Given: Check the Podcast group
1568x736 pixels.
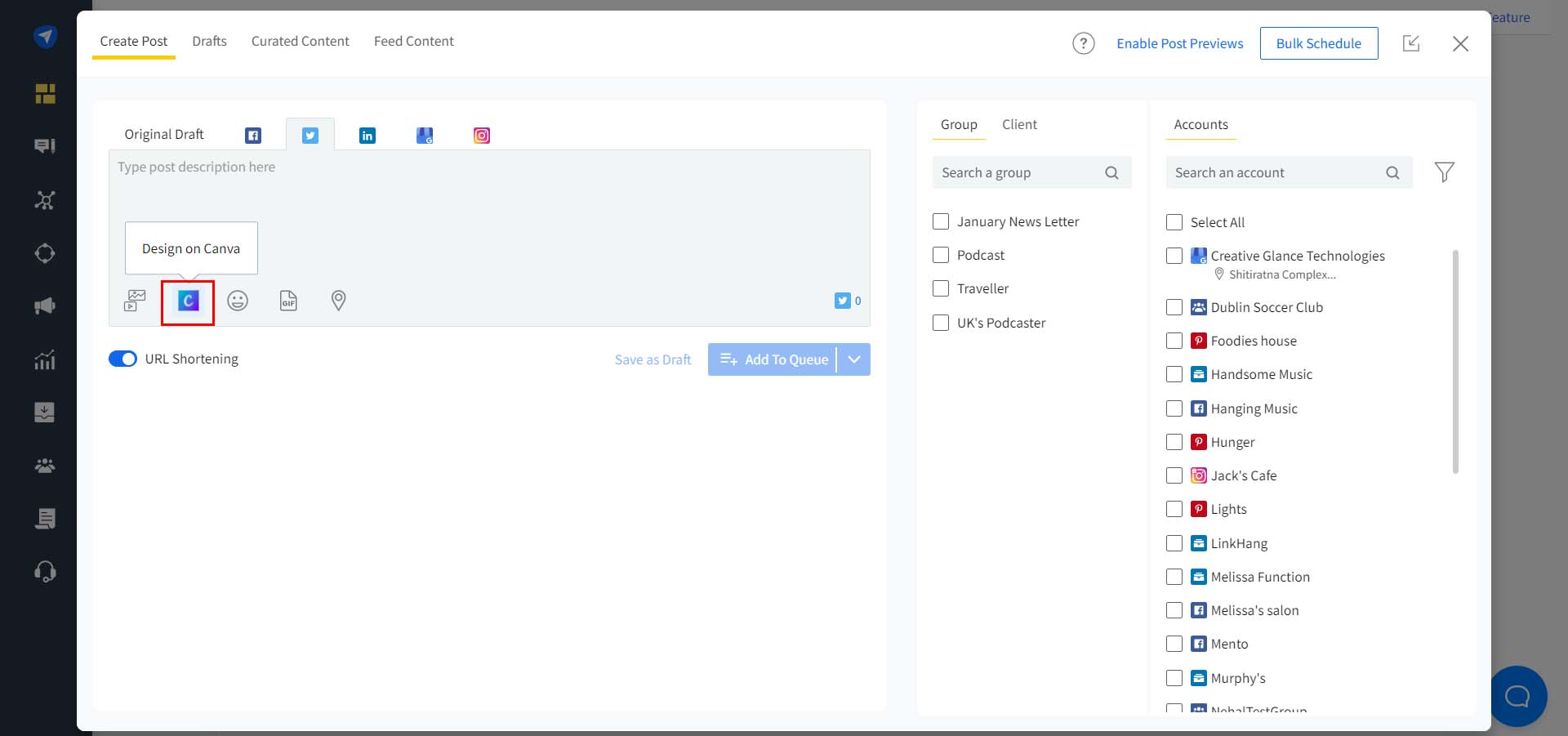Looking at the screenshot, I should (941, 255).
